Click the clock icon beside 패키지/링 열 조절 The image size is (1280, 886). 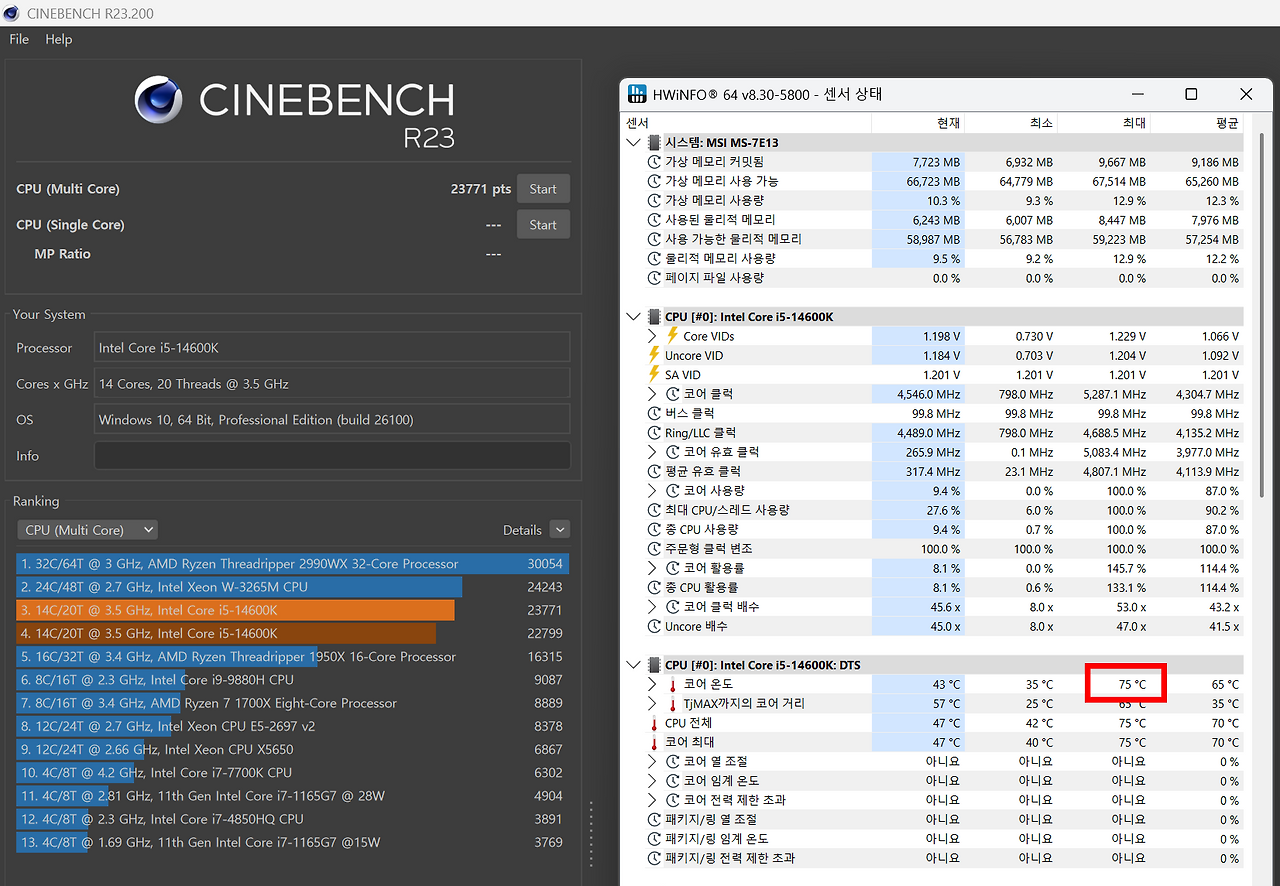[x=654, y=820]
